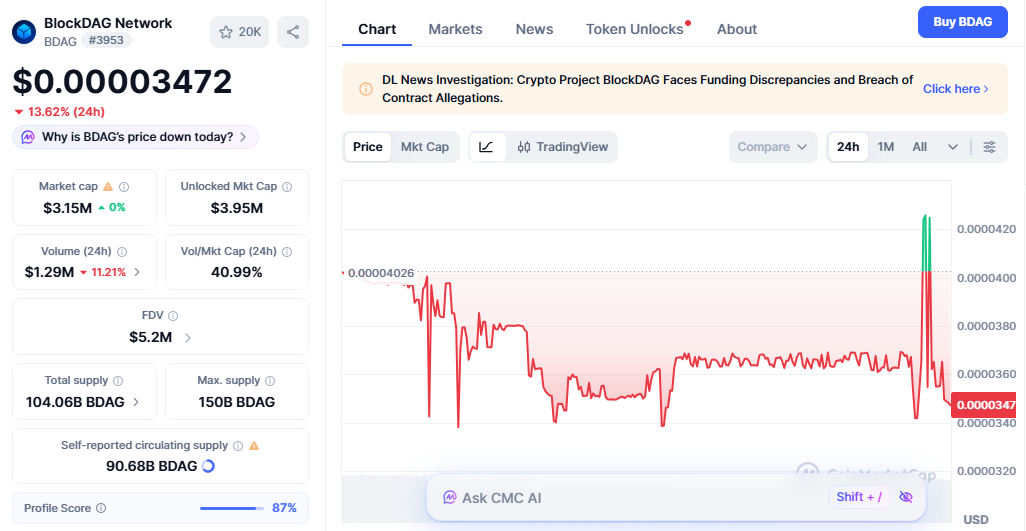Open Profile Score info icon
This screenshot has height=531, width=1026.
point(101,508)
